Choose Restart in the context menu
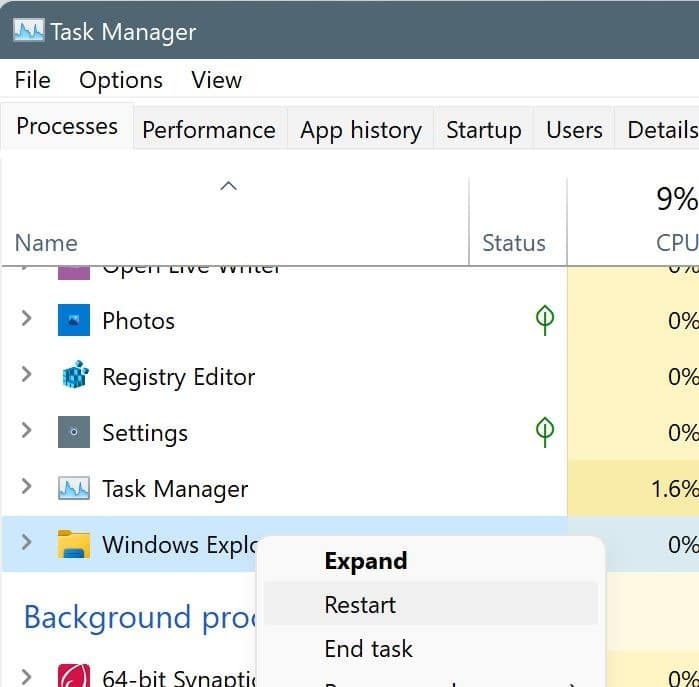This screenshot has height=687, width=699. (431, 605)
